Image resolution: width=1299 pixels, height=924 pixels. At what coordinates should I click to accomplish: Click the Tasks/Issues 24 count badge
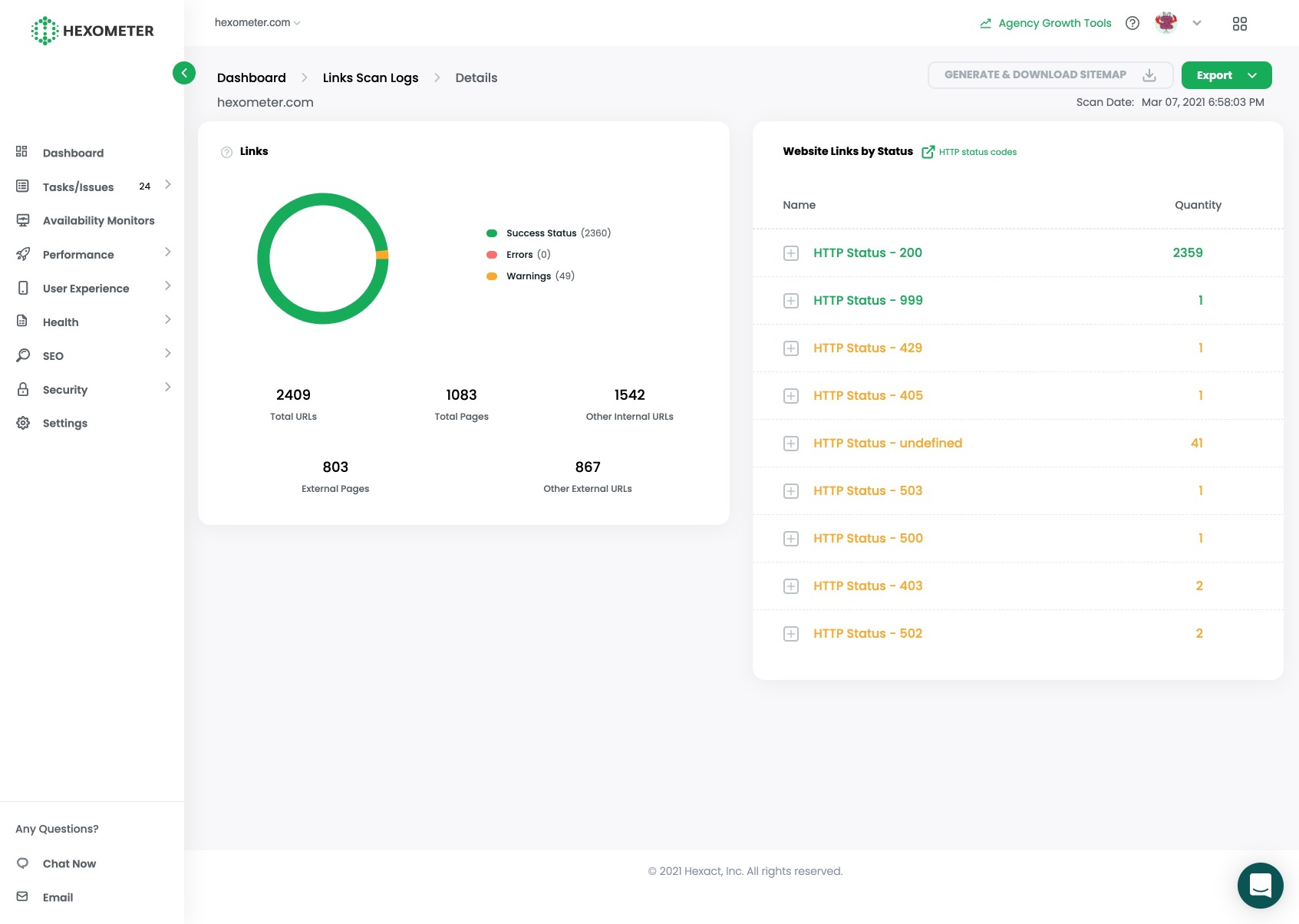click(144, 186)
